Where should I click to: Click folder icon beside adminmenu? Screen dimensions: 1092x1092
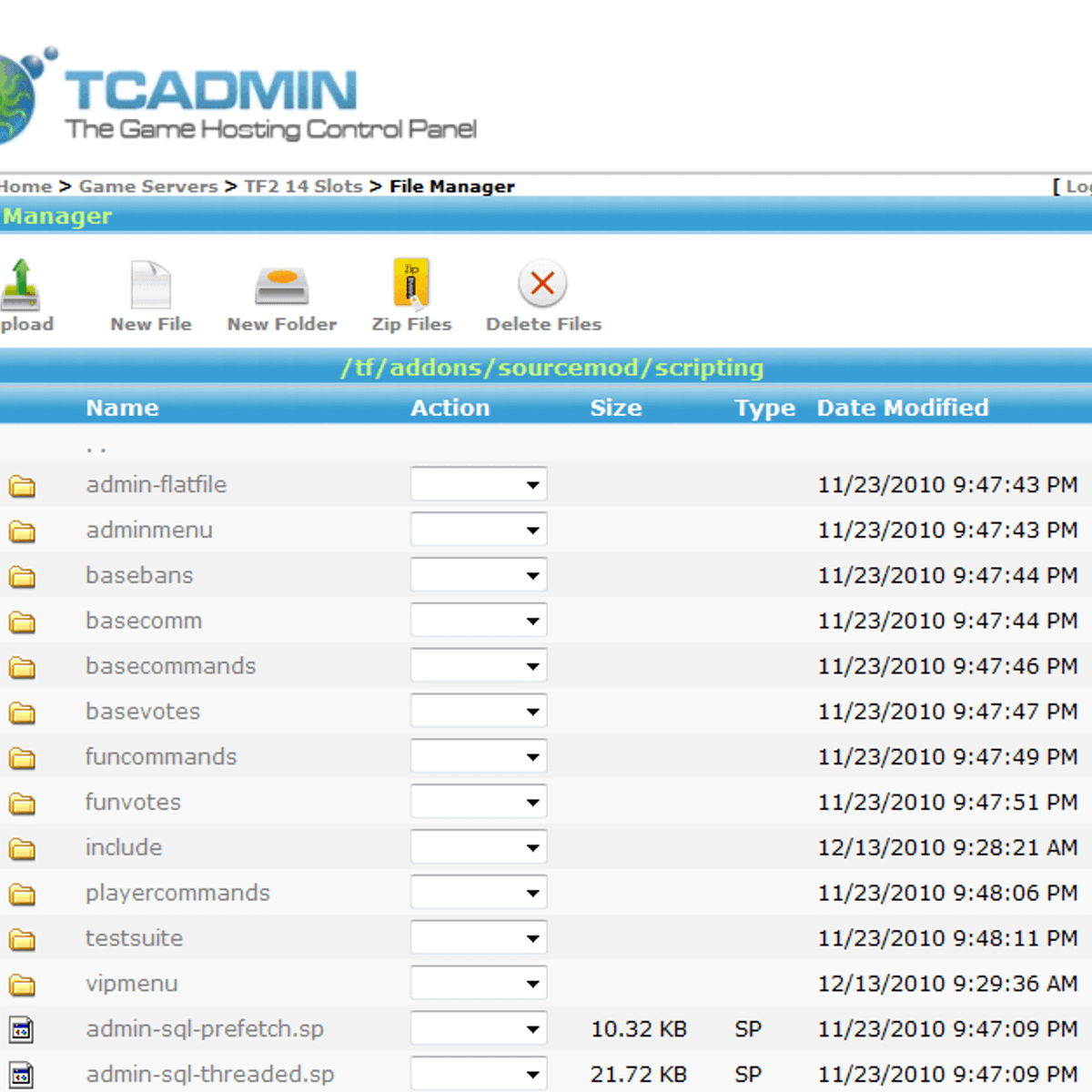23,531
